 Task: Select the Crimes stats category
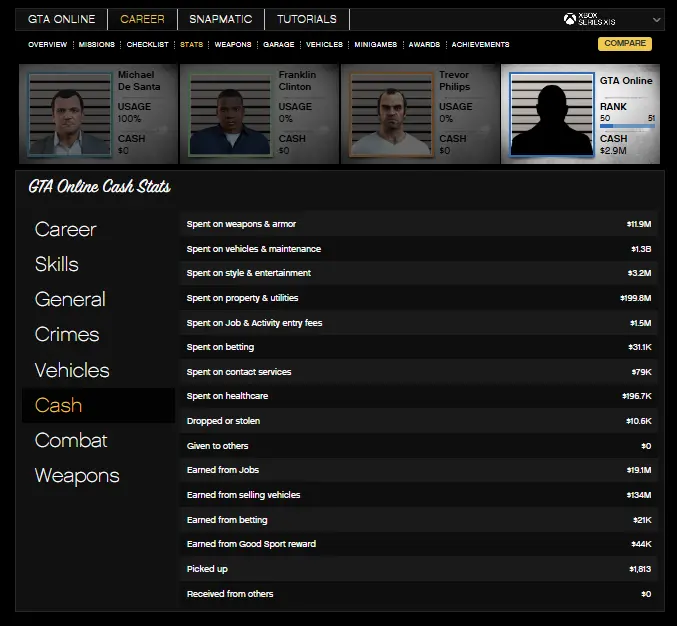(x=67, y=334)
